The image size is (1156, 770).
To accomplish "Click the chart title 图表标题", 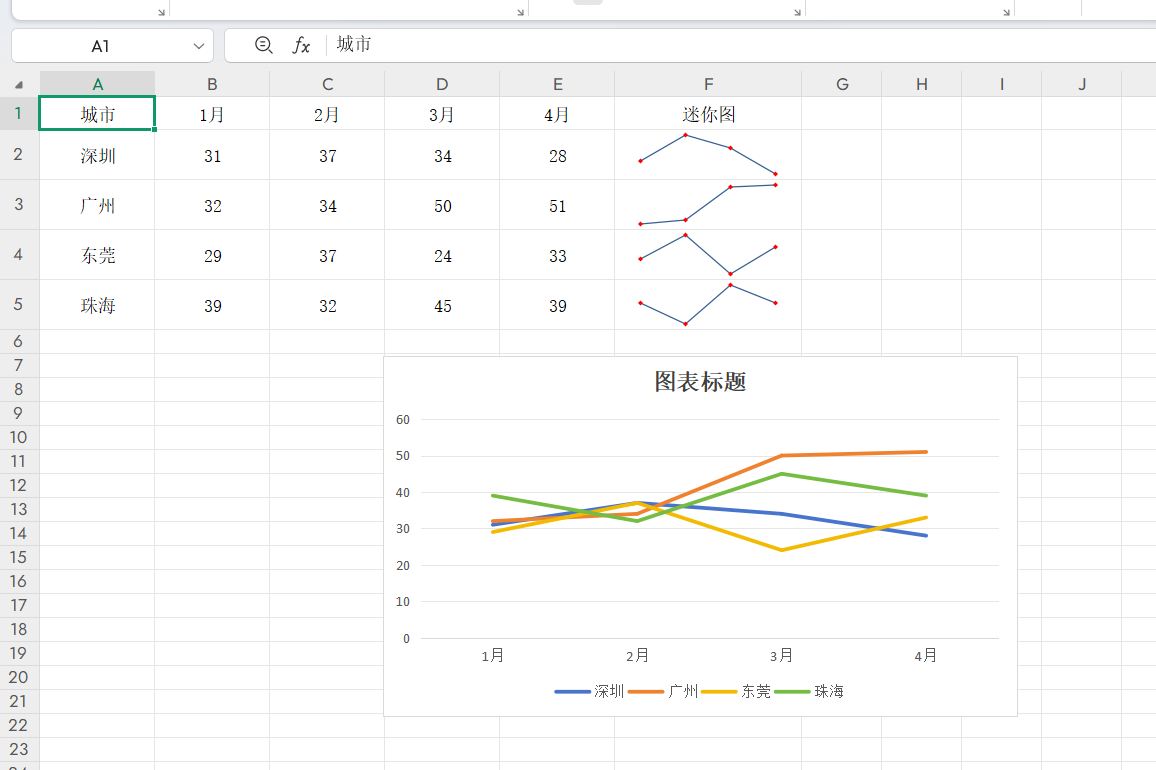I will click(x=700, y=382).
